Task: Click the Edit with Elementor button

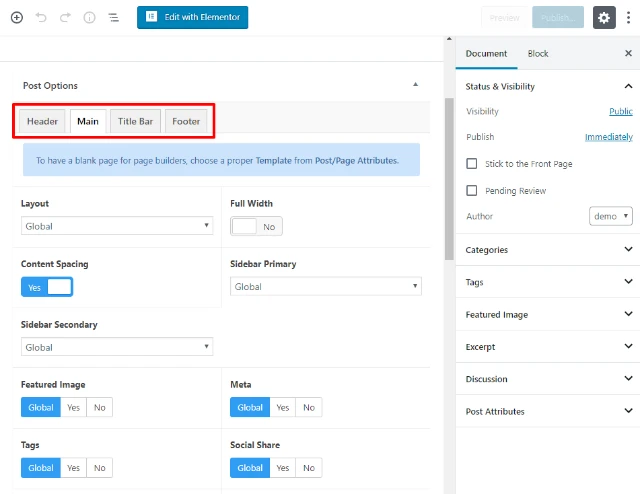Action: point(193,18)
